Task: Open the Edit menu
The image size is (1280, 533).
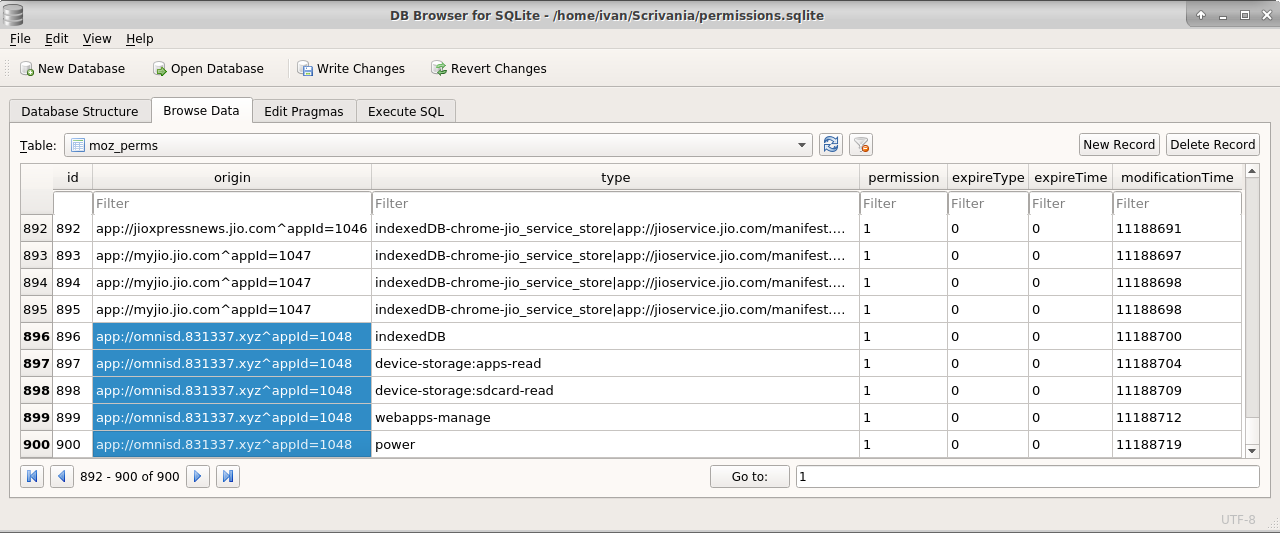Action: coord(56,39)
